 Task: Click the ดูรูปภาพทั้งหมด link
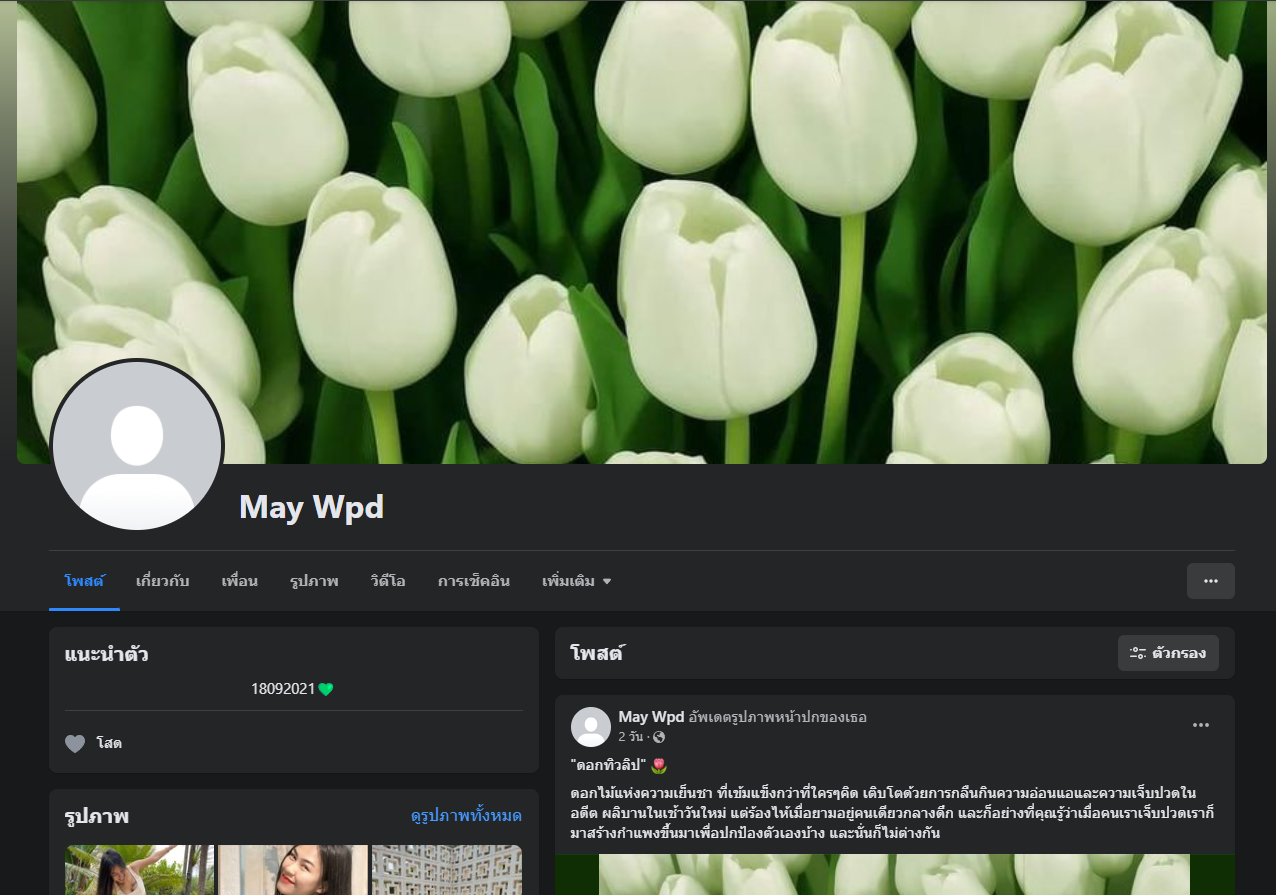coord(466,816)
